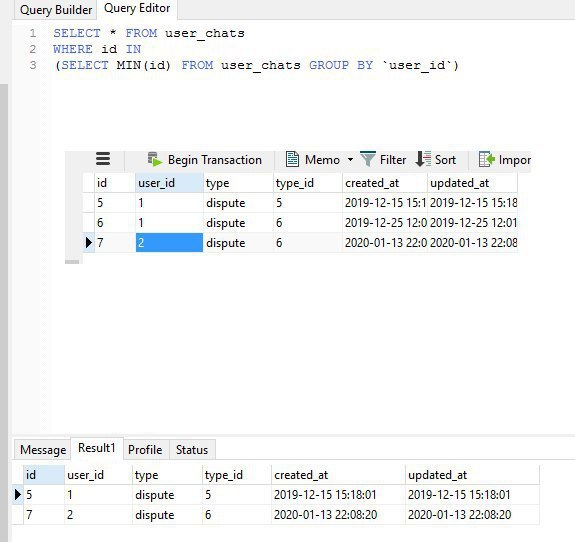Click created_at header in upper table
The image size is (575, 542).
coord(385,183)
